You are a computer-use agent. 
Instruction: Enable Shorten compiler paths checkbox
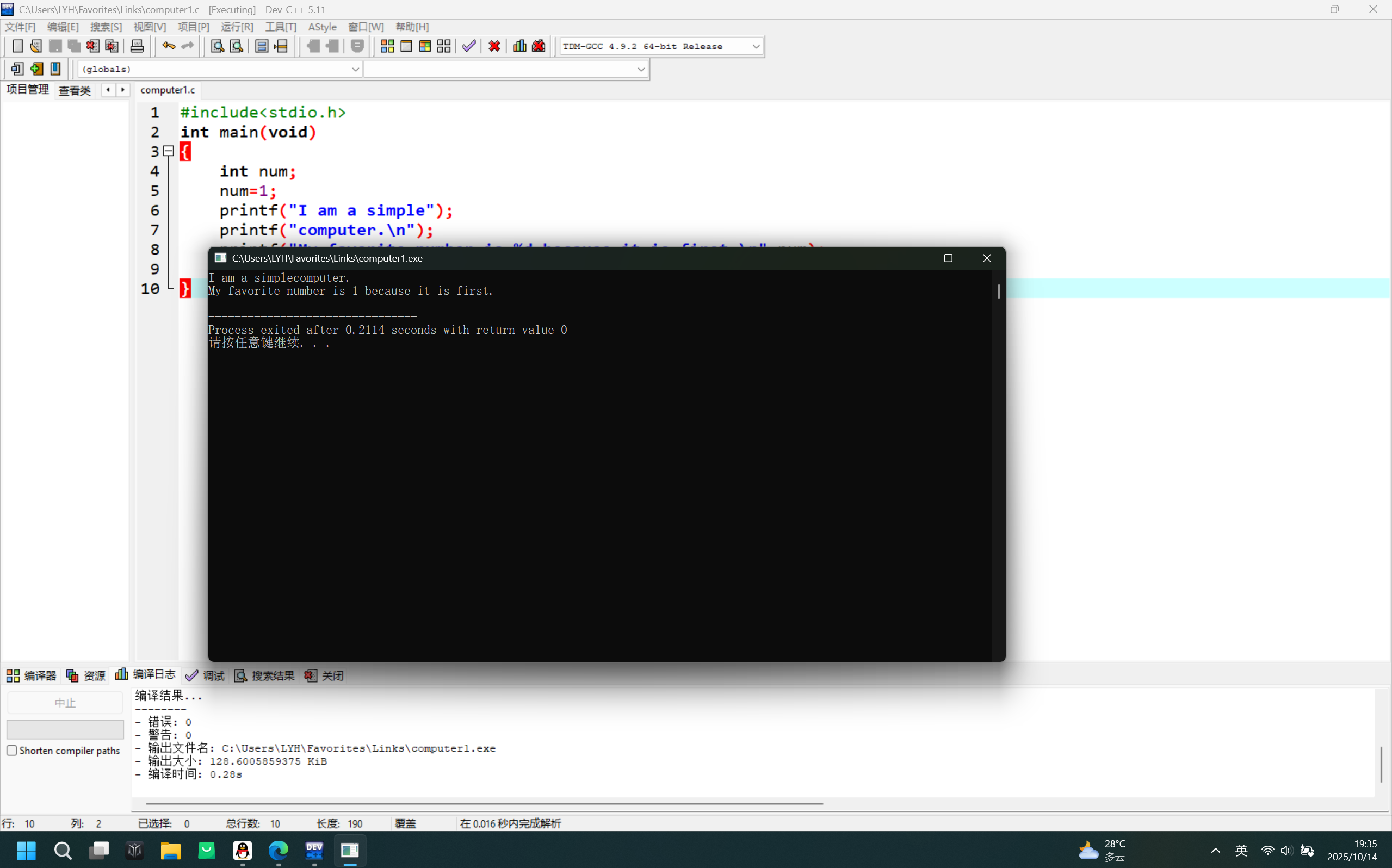[x=12, y=751]
